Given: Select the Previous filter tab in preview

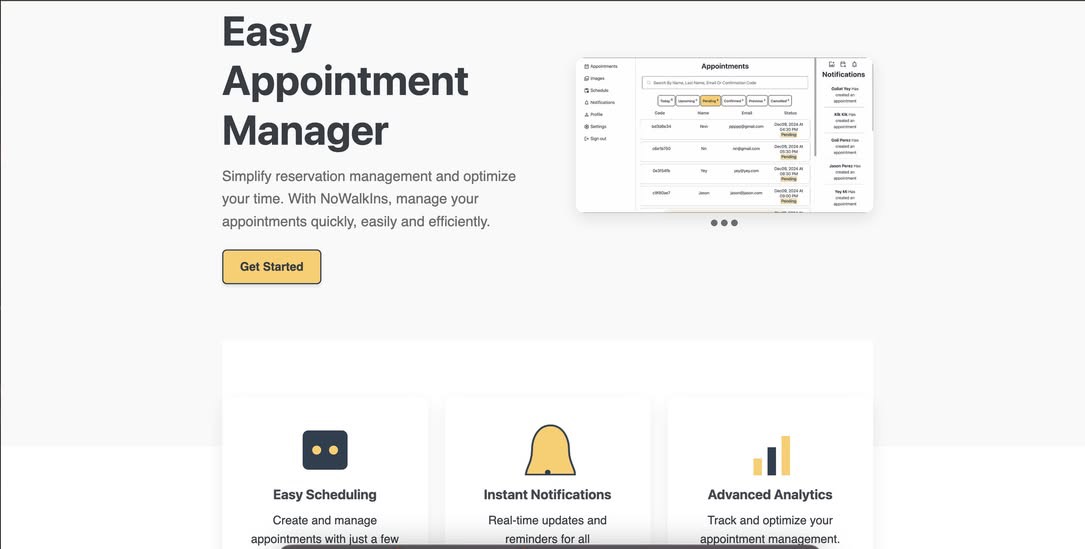Looking at the screenshot, I should [x=757, y=101].
